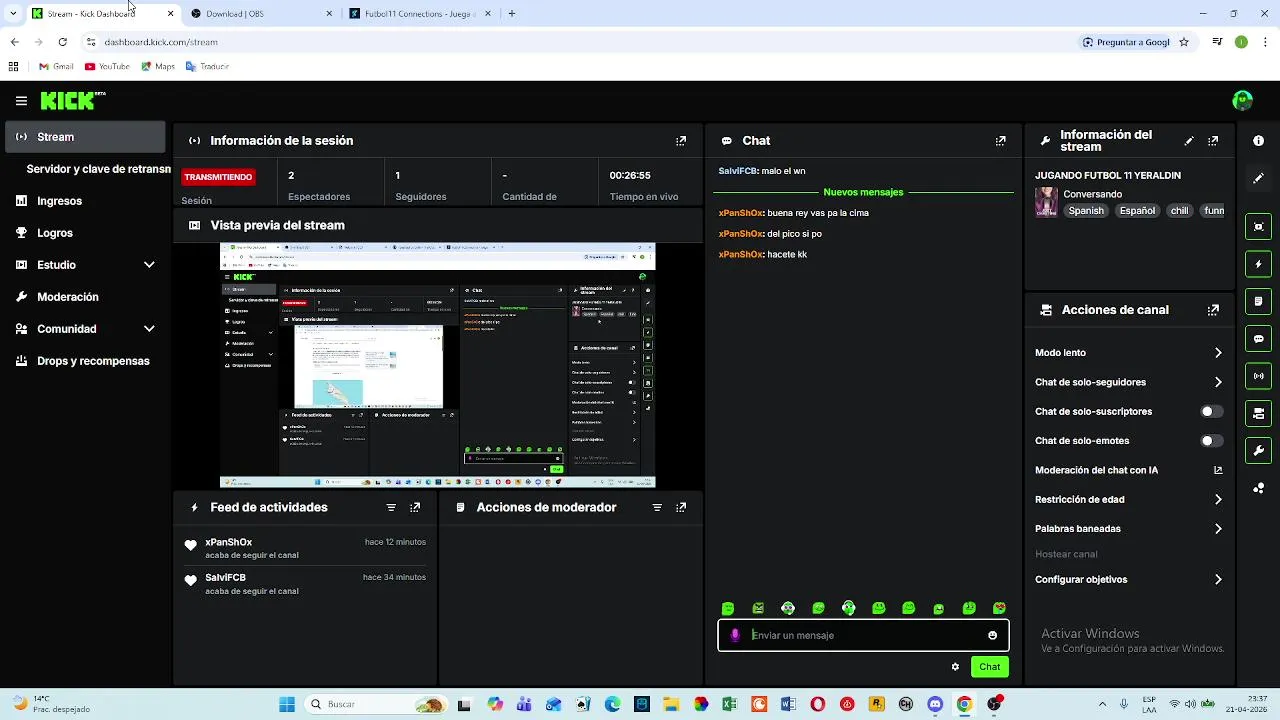This screenshot has width=1280, height=720.
Task: Click the green Chat send button
Action: (989, 667)
